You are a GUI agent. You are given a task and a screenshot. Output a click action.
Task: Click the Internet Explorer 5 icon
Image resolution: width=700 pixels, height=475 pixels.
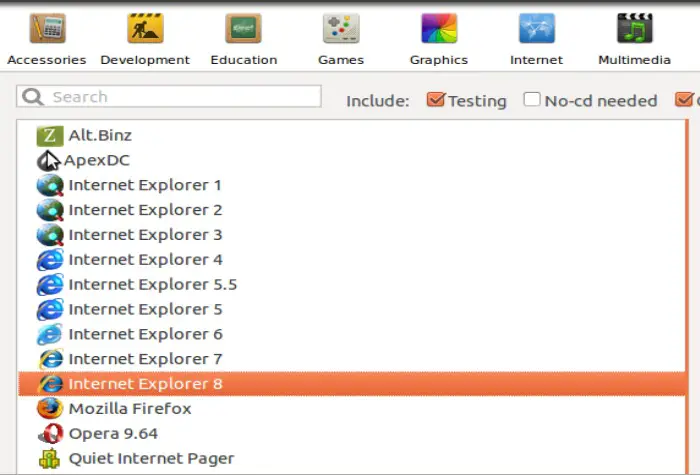[50, 310]
